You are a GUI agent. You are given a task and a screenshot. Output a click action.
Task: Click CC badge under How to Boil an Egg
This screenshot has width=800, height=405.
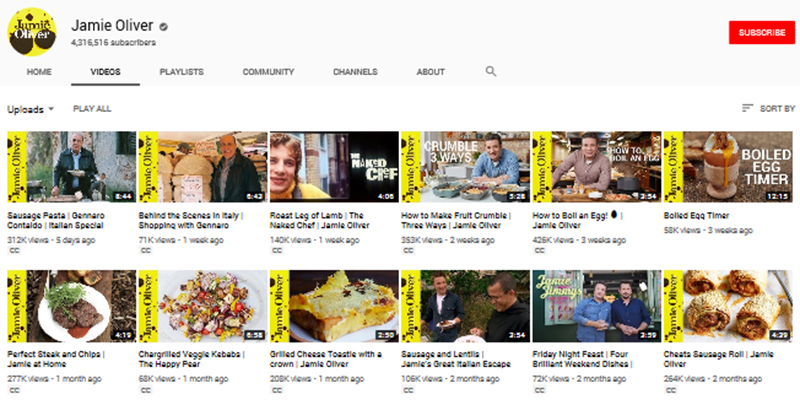pyautogui.click(x=540, y=250)
